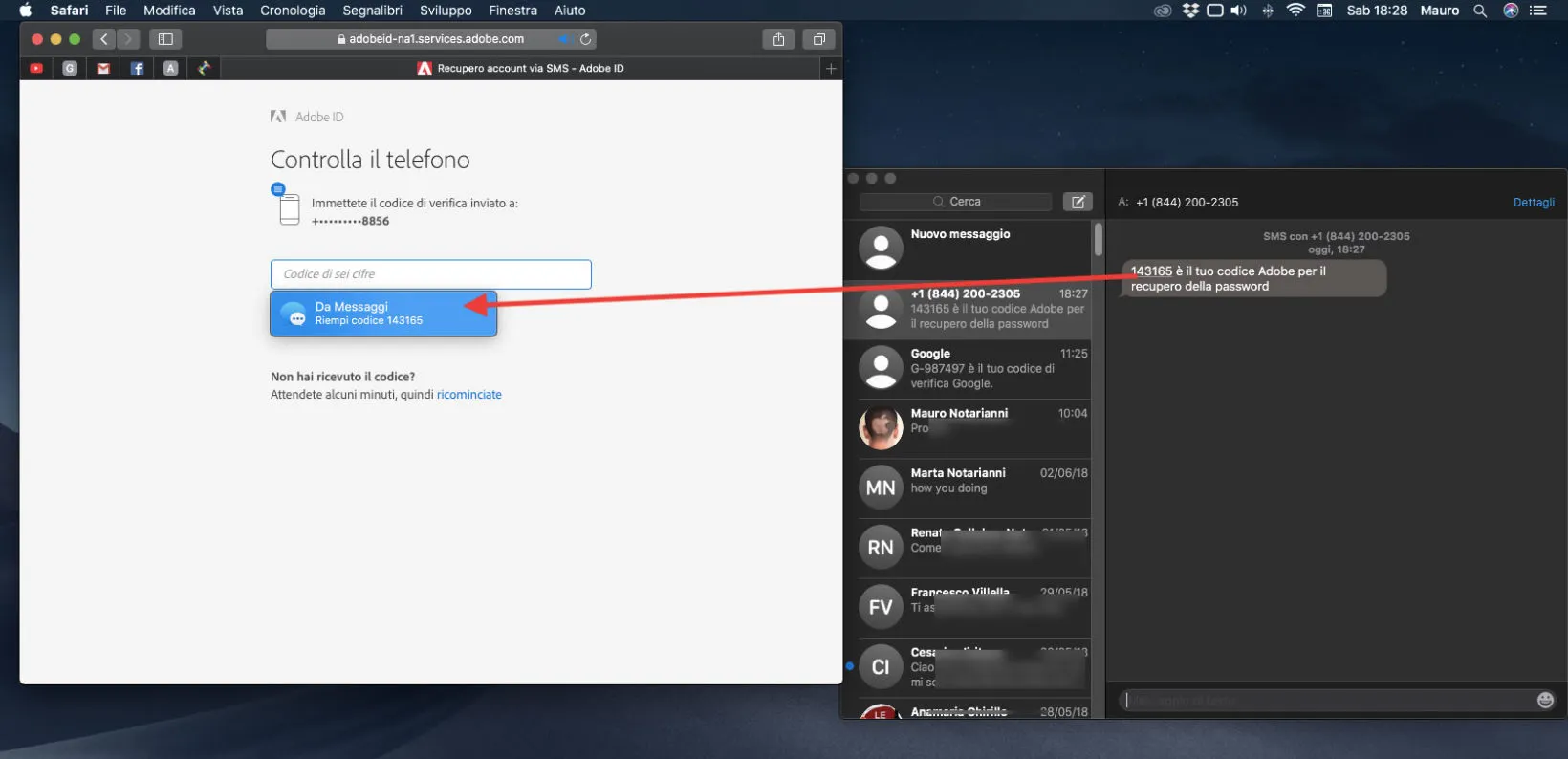
Task: Toggle the Safari sidebar
Action: point(165,39)
